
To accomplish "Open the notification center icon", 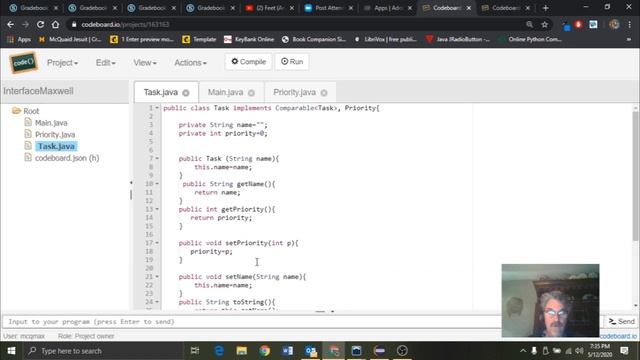I will click(624, 351).
